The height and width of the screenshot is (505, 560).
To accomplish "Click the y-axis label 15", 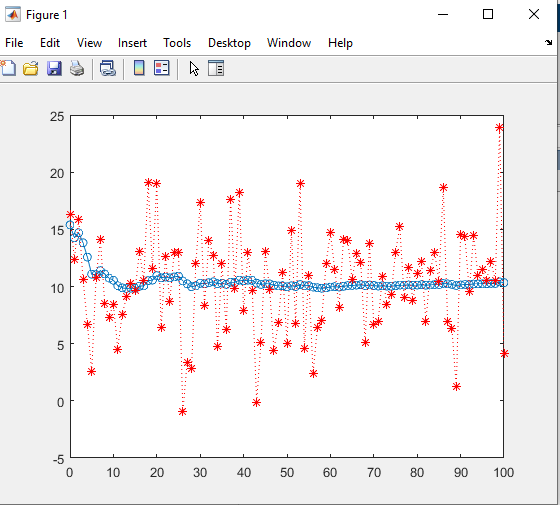I will coord(57,231).
